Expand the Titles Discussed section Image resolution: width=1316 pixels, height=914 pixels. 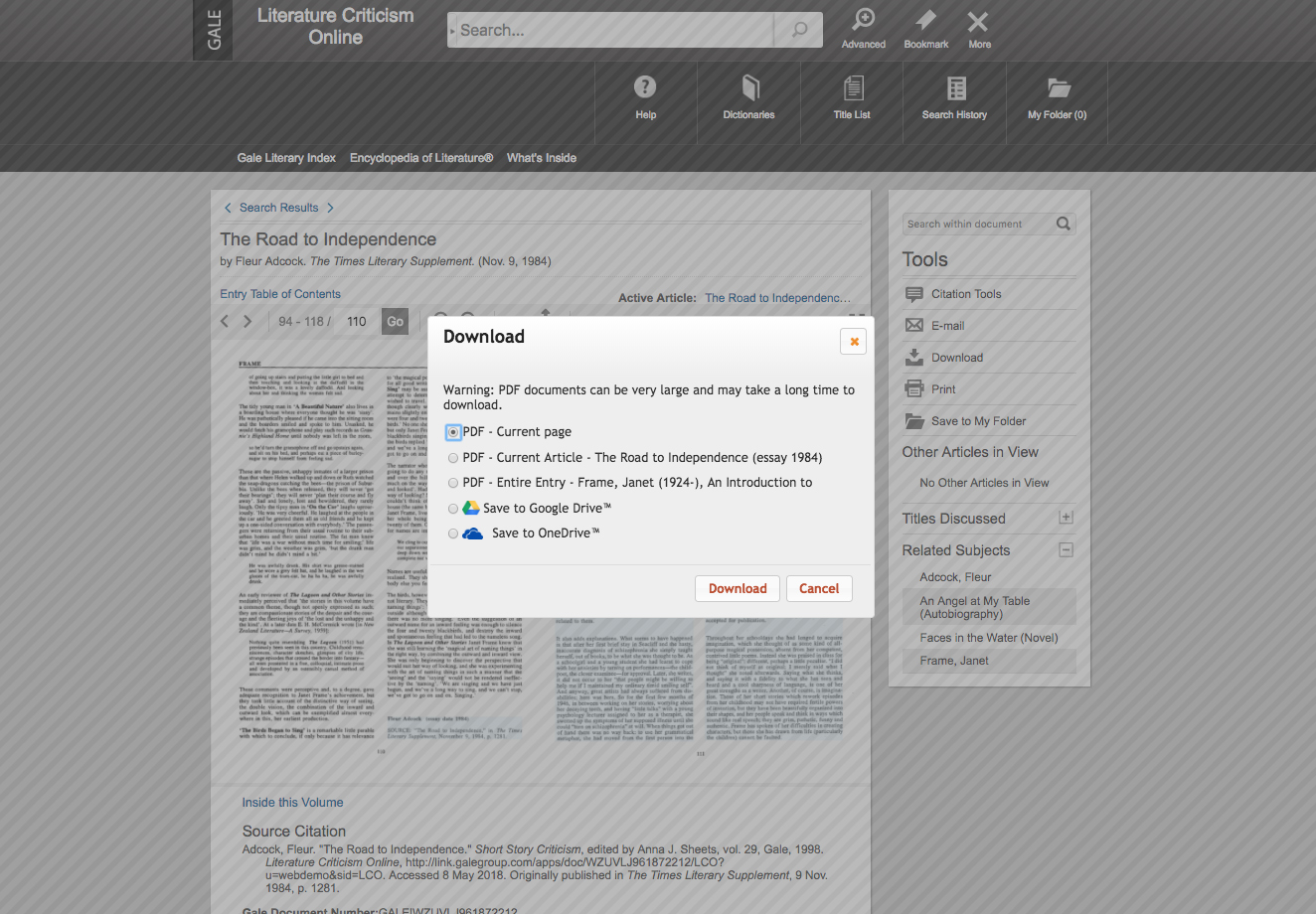[1066, 518]
